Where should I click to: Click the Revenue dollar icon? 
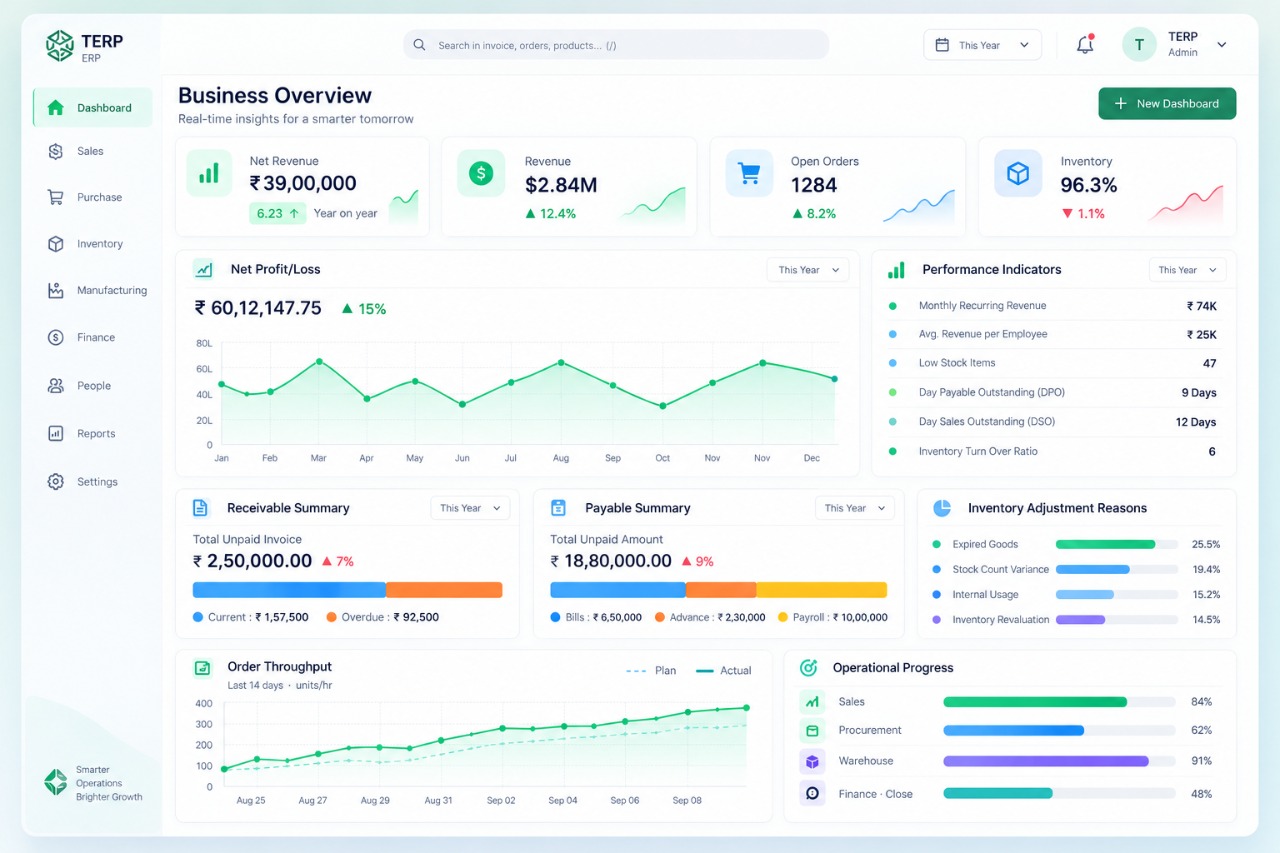click(x=481, y=173)
